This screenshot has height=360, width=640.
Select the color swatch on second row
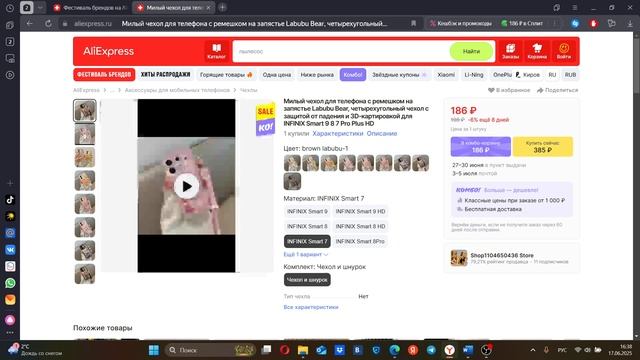(292, 181)
